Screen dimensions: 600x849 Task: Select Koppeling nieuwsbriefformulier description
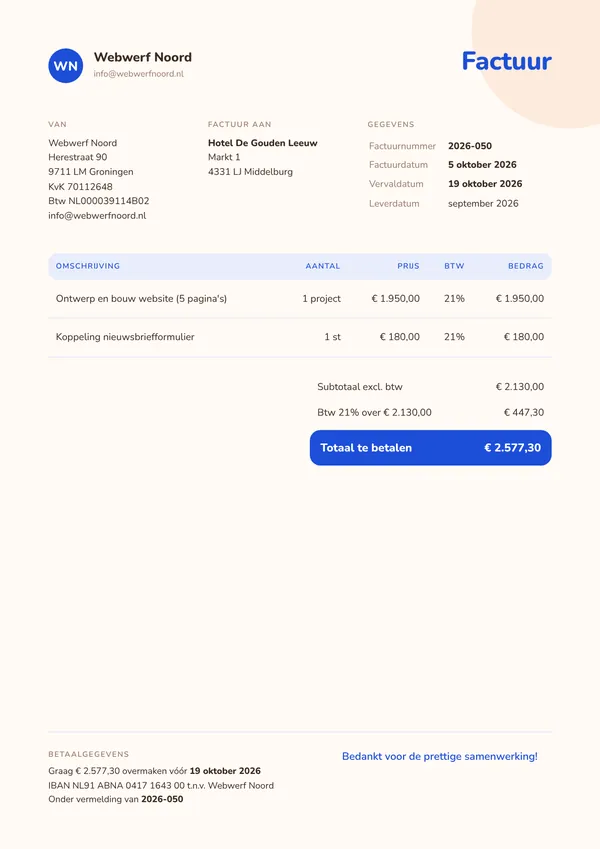[125, 337]
